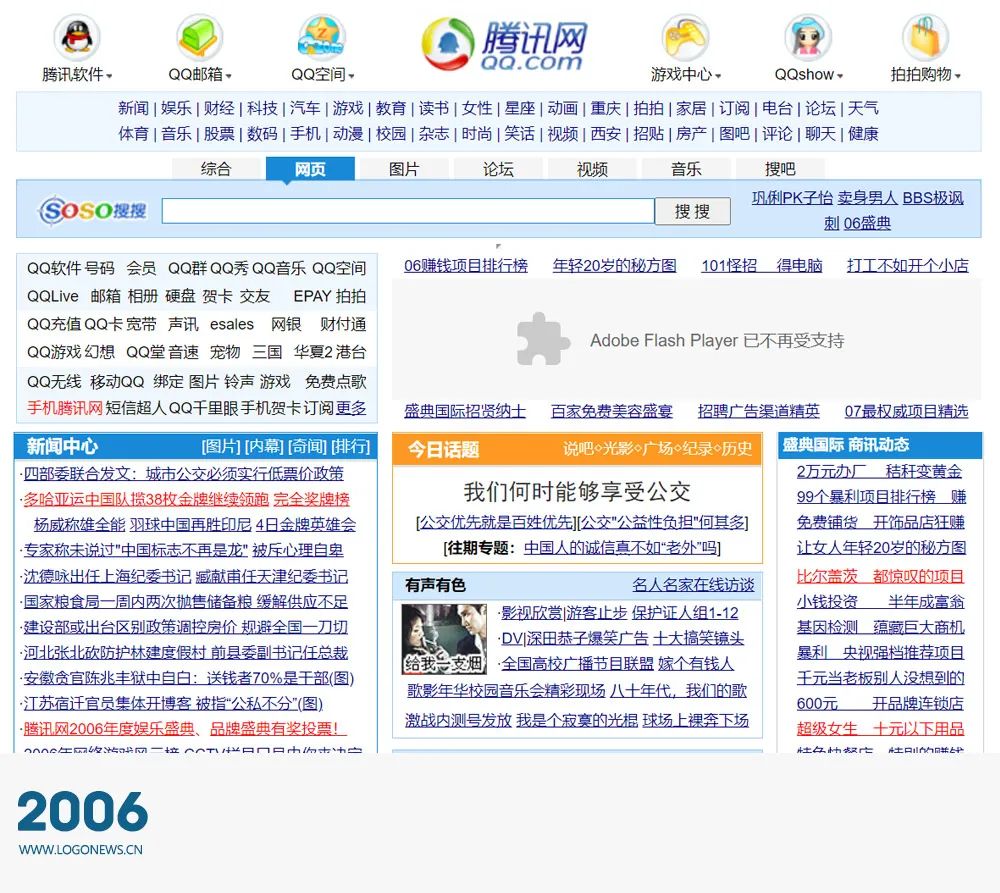Click the Flash Player plugin puzzle icon
The width and height of the screenshot is (1000, 893).
coord(543,339)
